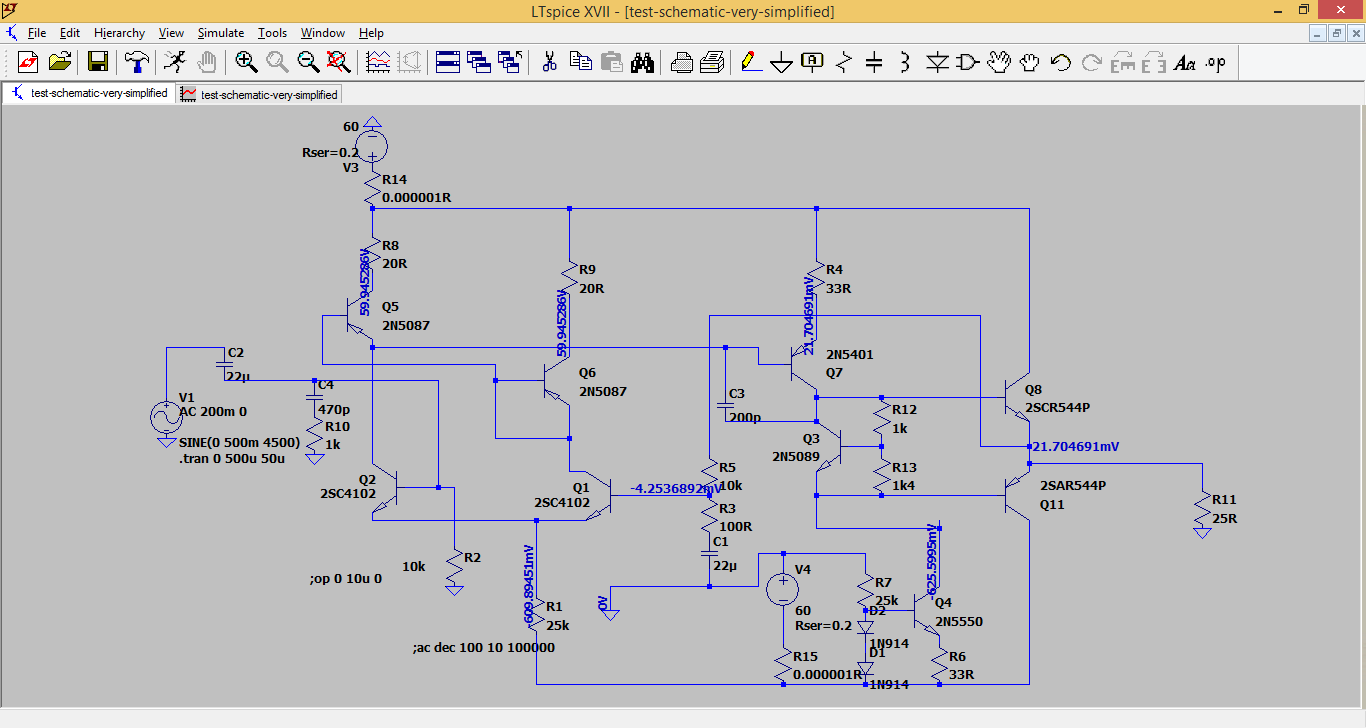Screen dimensions: 1366x728
Task: Click the '470p' value of C4
Action: pos(334,409)
